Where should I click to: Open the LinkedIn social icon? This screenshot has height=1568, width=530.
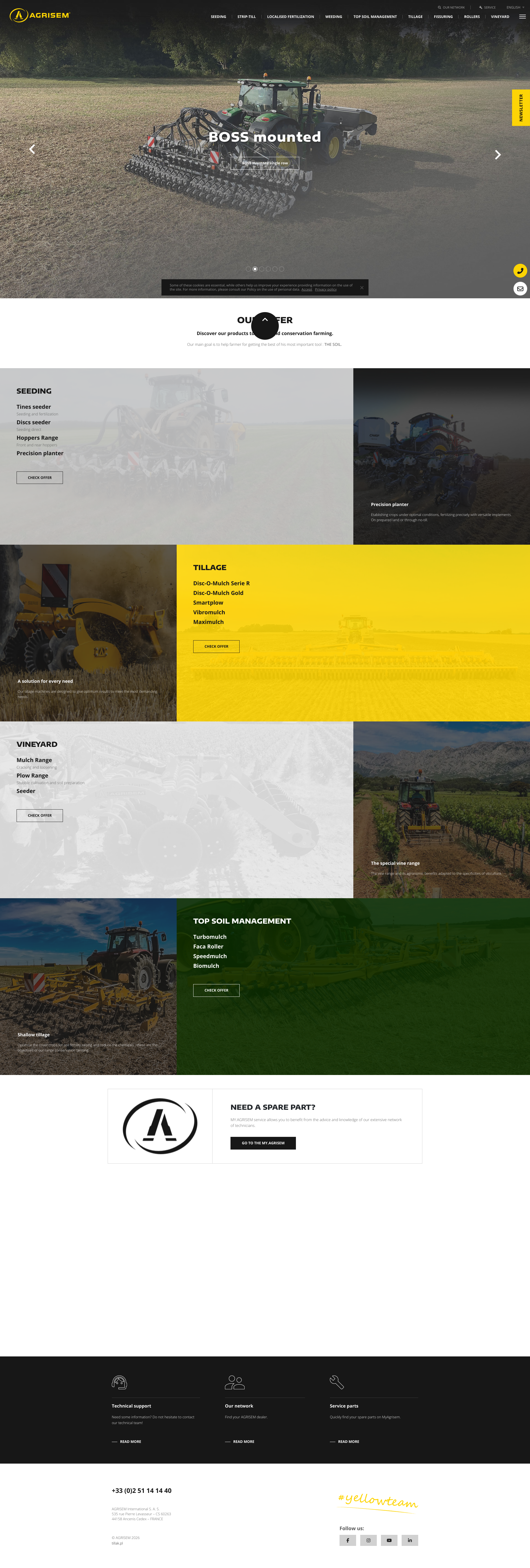pos(410,1540)
